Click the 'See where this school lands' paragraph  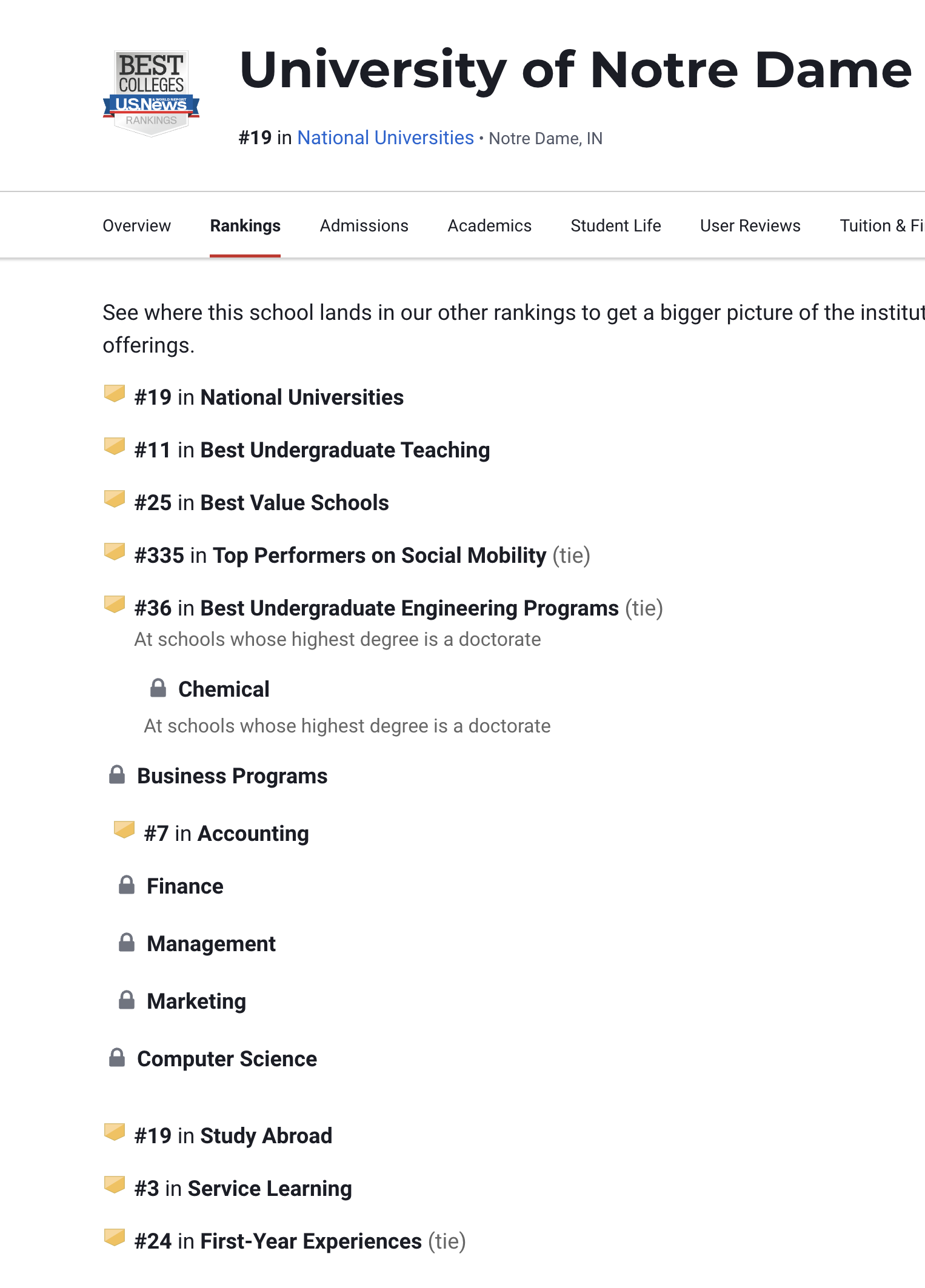(513, 329)
